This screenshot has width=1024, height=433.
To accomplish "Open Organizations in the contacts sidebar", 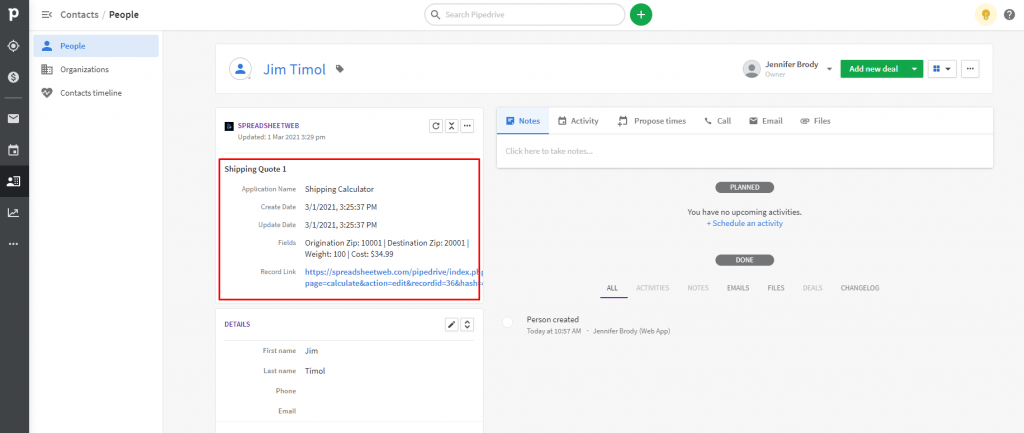I will click(84, 69).
